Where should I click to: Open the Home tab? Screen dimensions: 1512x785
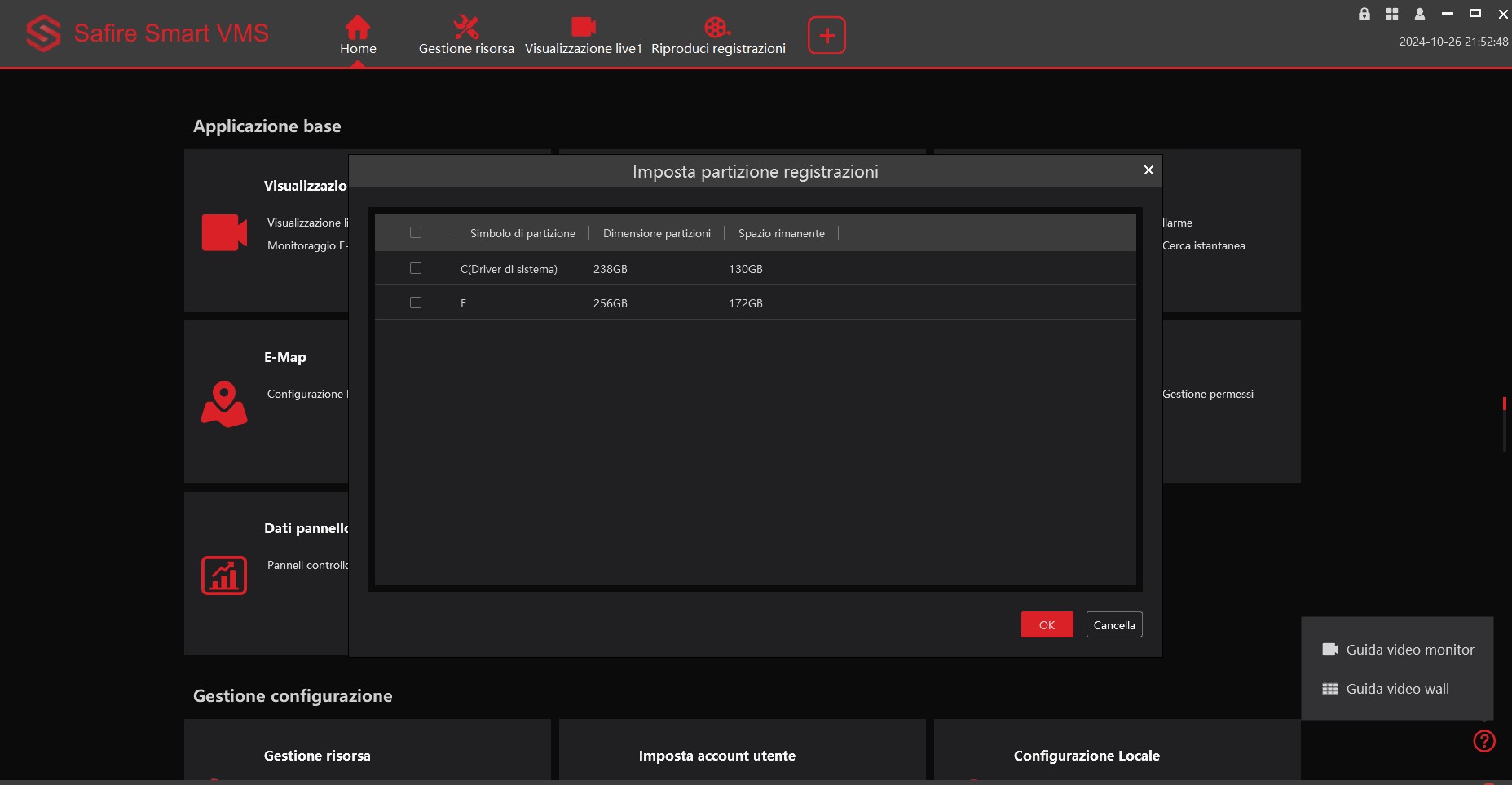click(358, 36)
